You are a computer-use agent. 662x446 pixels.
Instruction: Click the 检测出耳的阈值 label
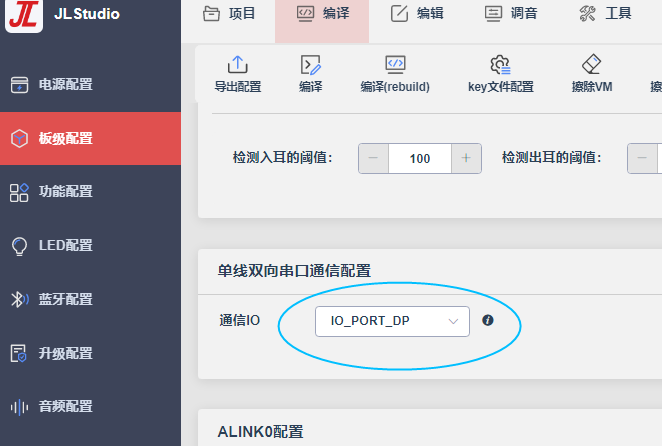(551, 158)
